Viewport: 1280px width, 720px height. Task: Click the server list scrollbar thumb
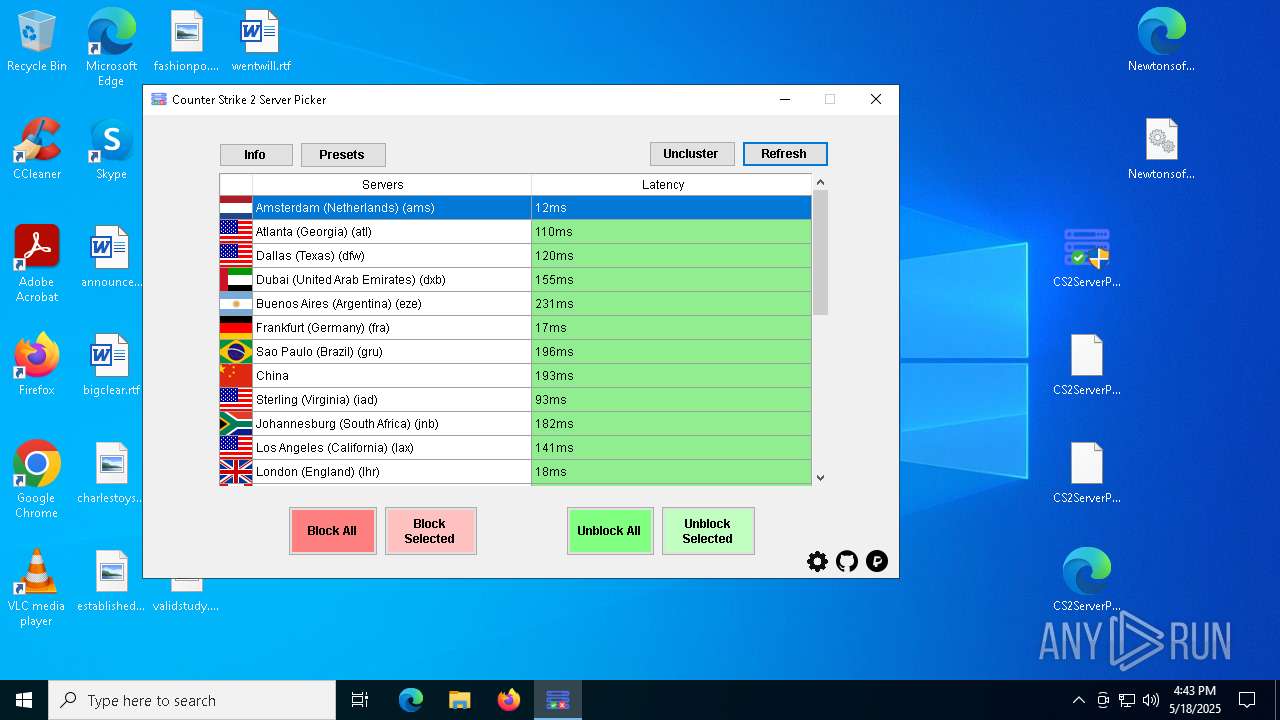[x=820, y=252]
